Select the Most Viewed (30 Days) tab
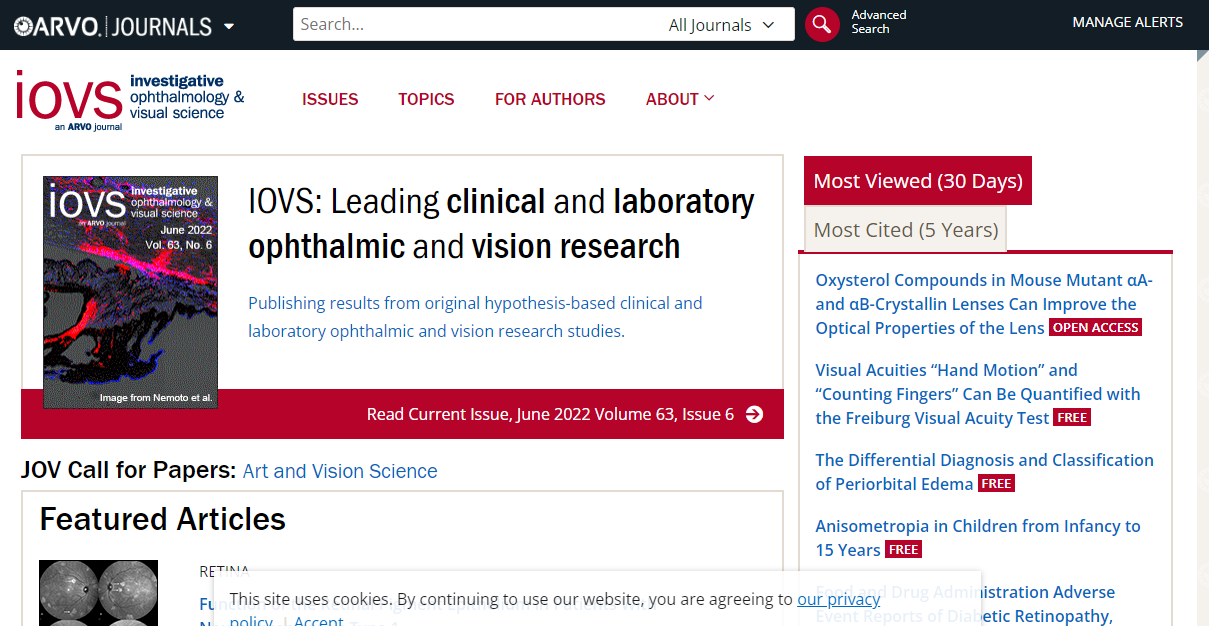The image size is (1209, 626). (x=917, y=181)
